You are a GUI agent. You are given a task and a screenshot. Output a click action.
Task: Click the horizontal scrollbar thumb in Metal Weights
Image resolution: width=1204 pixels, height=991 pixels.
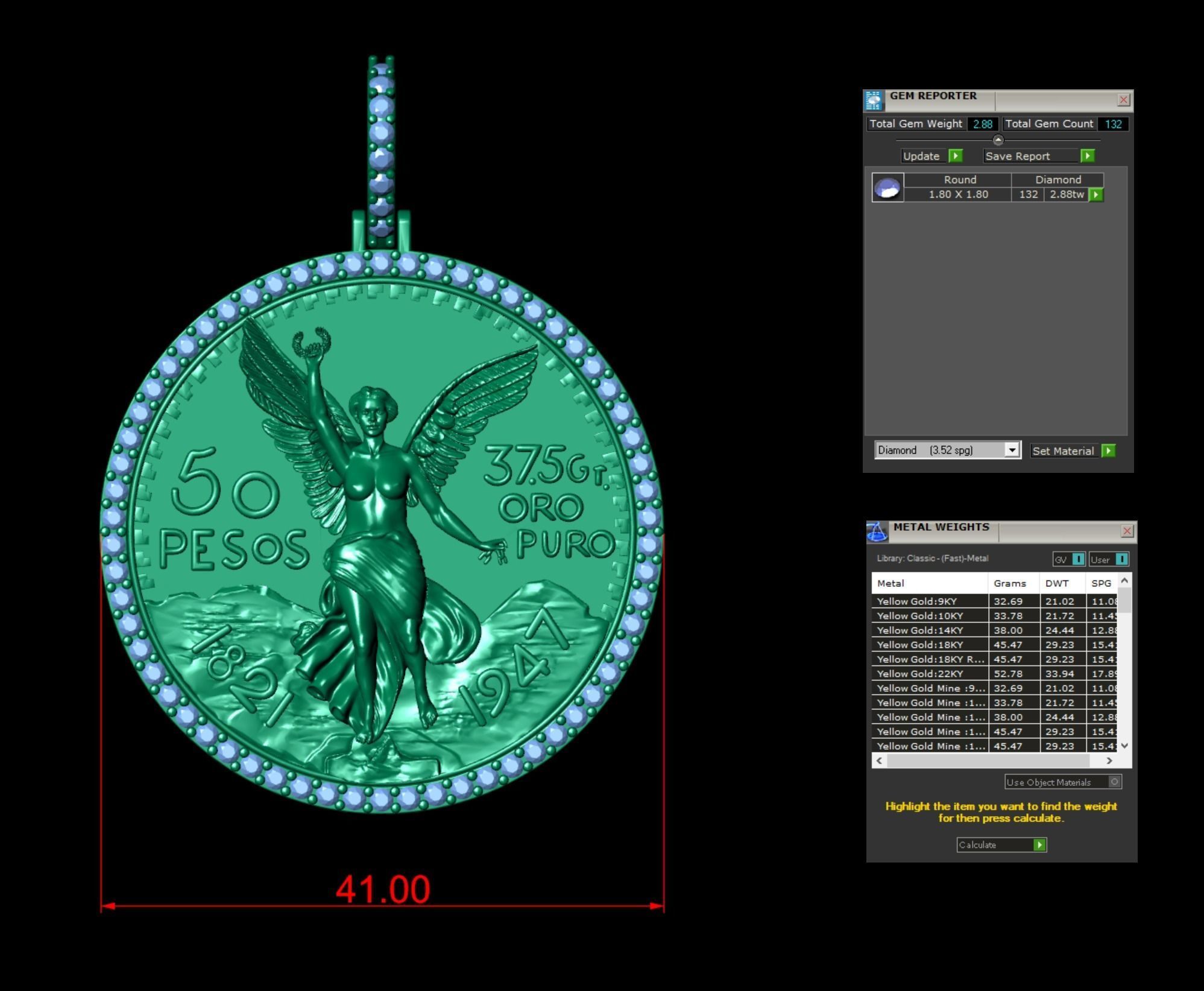click(988, 761)
